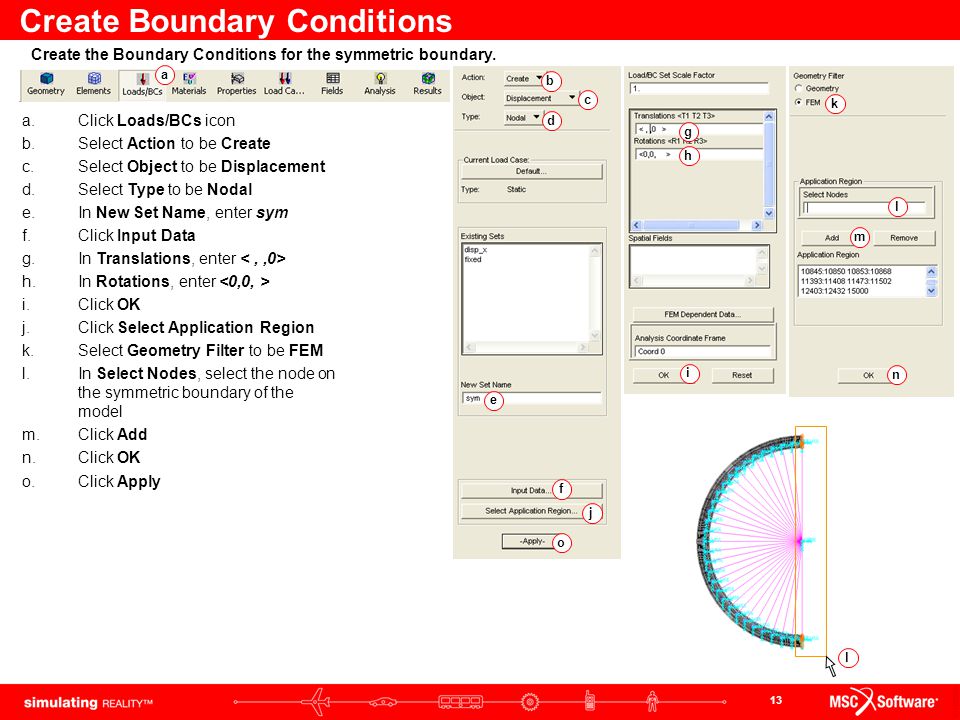Click the Reset button

click(742, 375)
